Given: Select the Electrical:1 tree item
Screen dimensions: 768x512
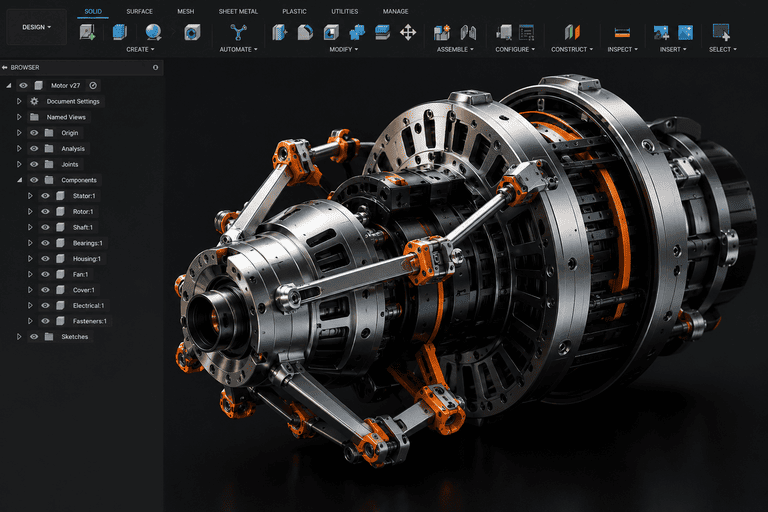Looking at the screenshot, I should coord(88,305).
